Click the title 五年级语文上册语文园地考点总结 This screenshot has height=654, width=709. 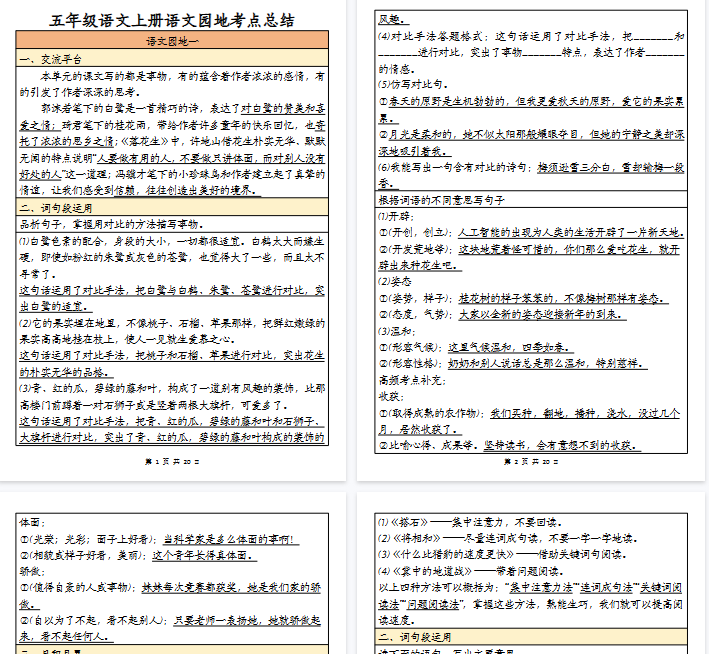click(172, 20)
